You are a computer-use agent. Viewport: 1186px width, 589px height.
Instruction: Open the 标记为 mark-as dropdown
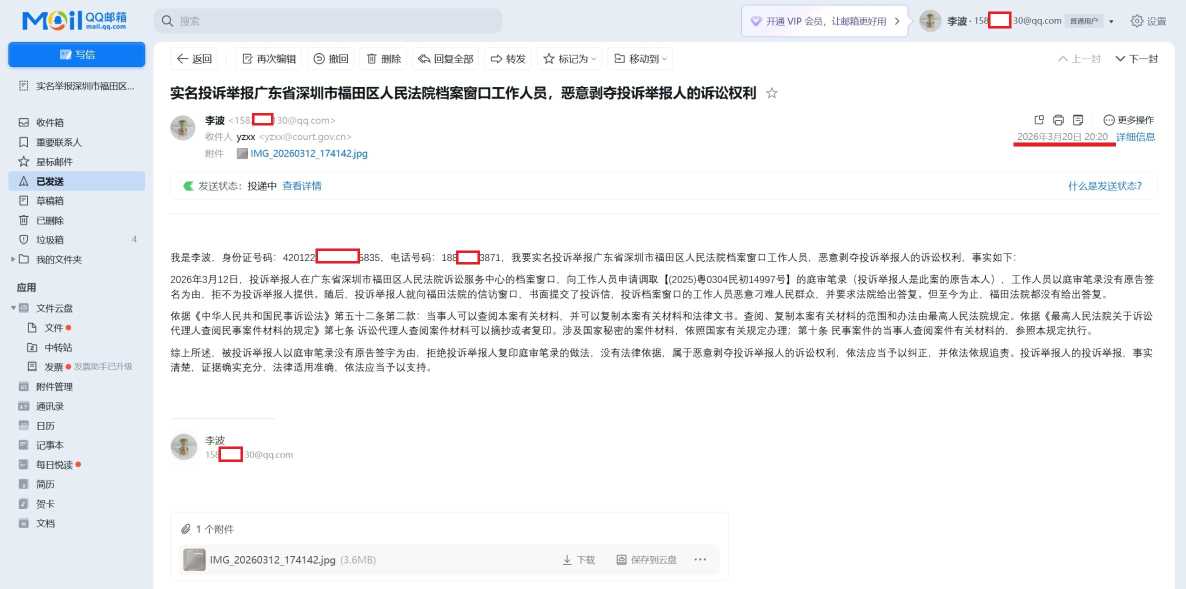pos(567,58)
